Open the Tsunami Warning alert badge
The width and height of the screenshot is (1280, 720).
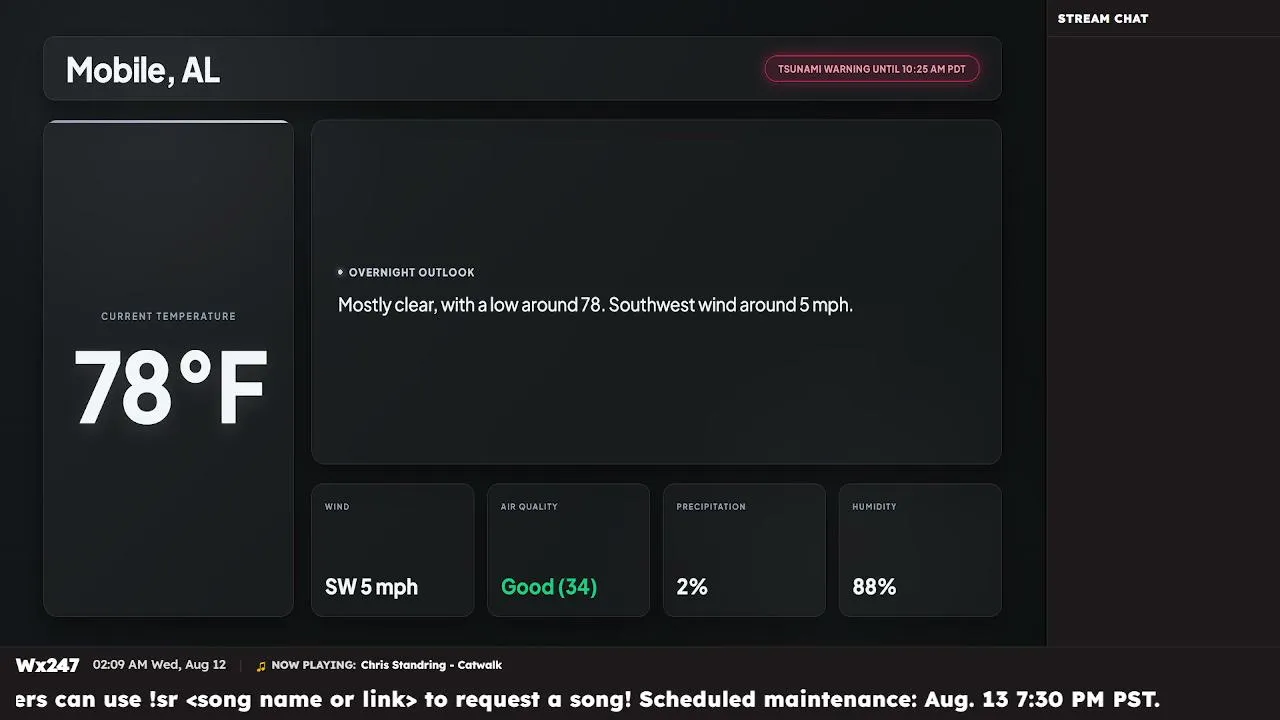(x=872, y=69)
